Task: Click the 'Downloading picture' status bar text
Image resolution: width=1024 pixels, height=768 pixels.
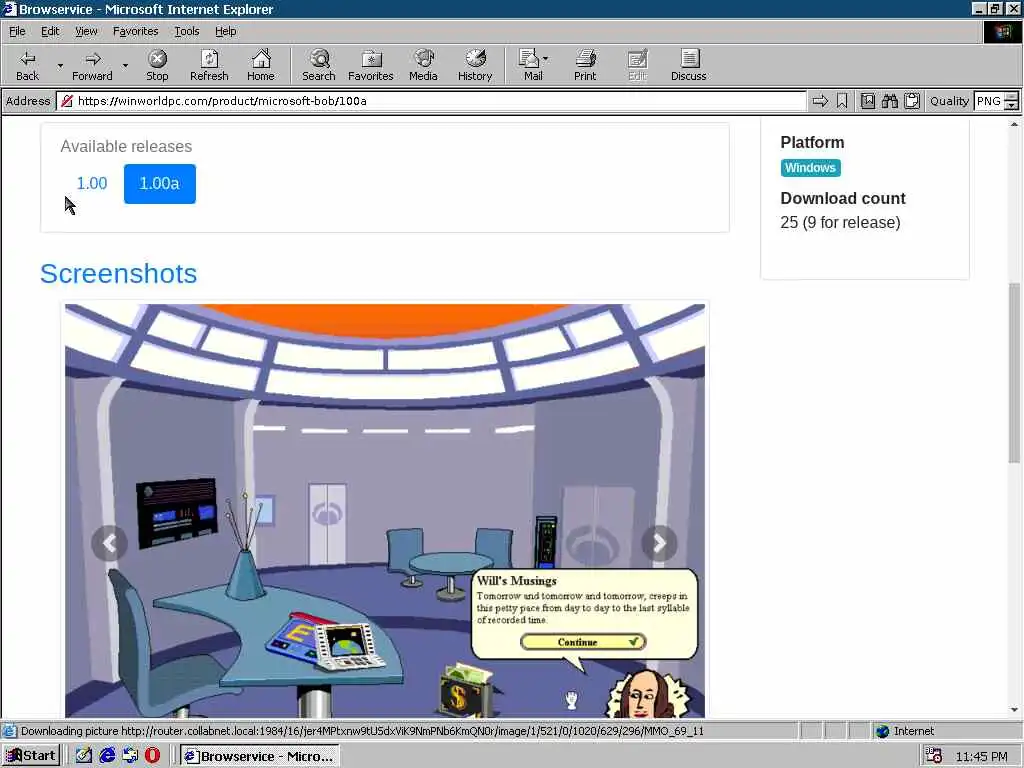Action: (362, 731)
